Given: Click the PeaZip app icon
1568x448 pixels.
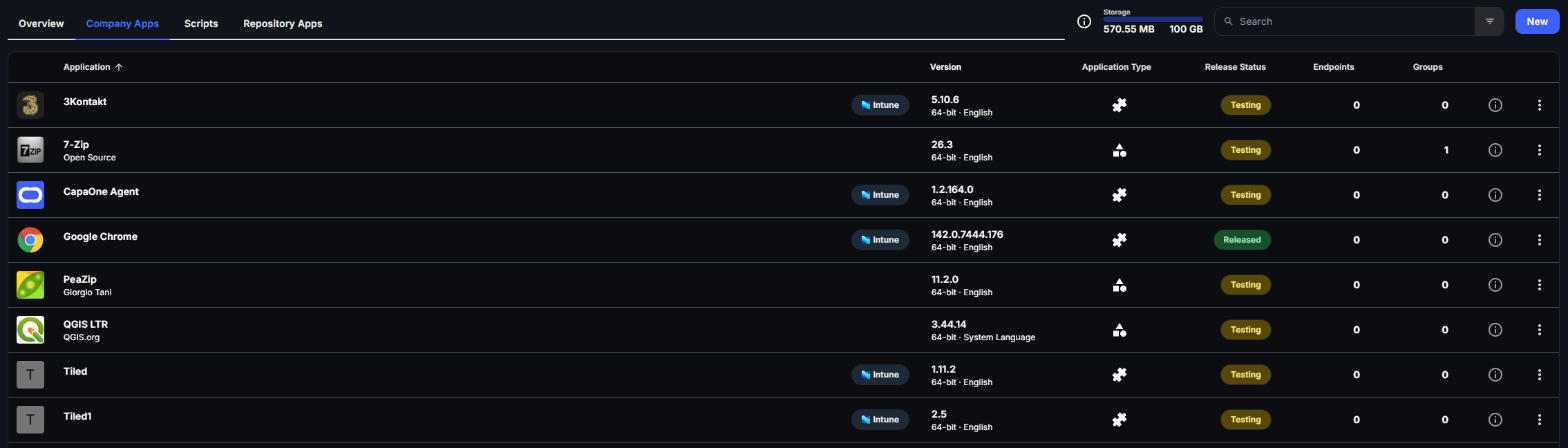Looking at the screenshot, I should [31, 285].
